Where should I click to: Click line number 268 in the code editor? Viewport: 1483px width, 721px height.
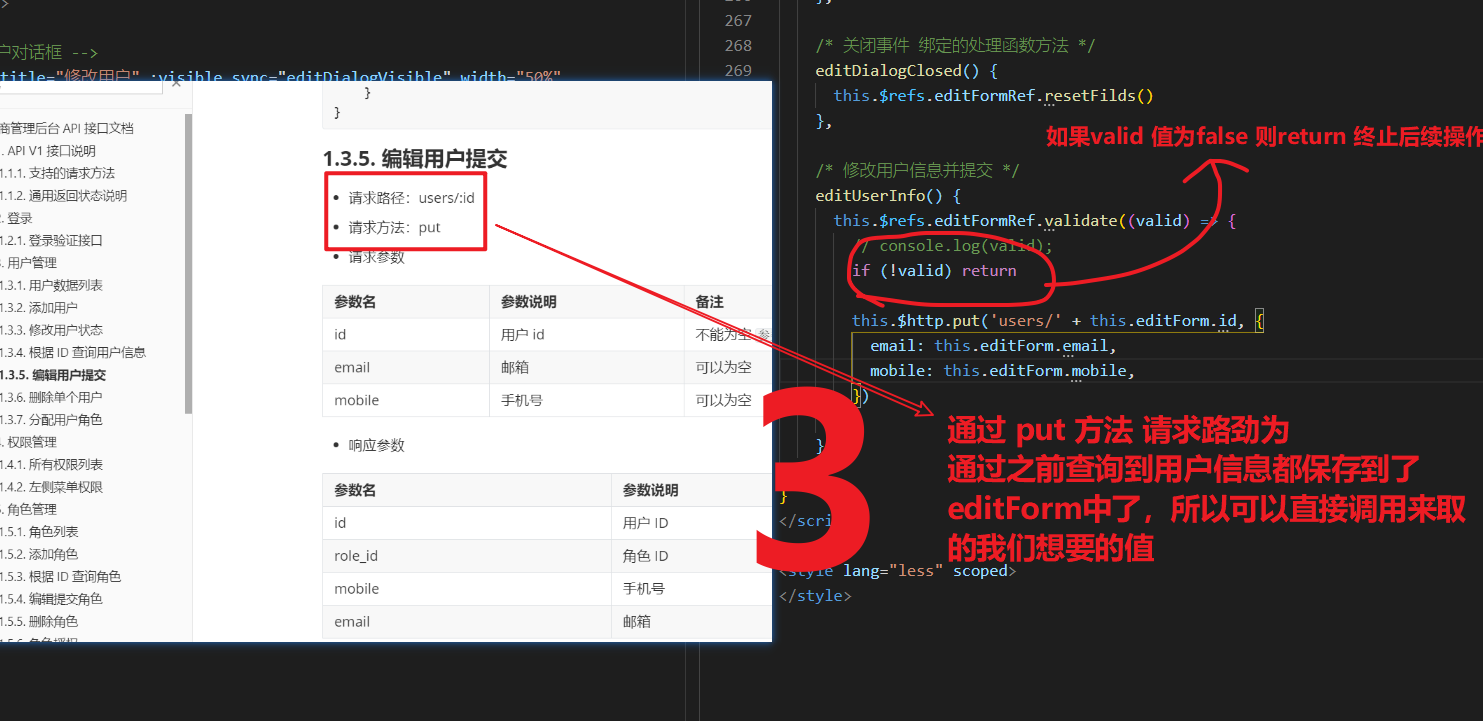737,45
